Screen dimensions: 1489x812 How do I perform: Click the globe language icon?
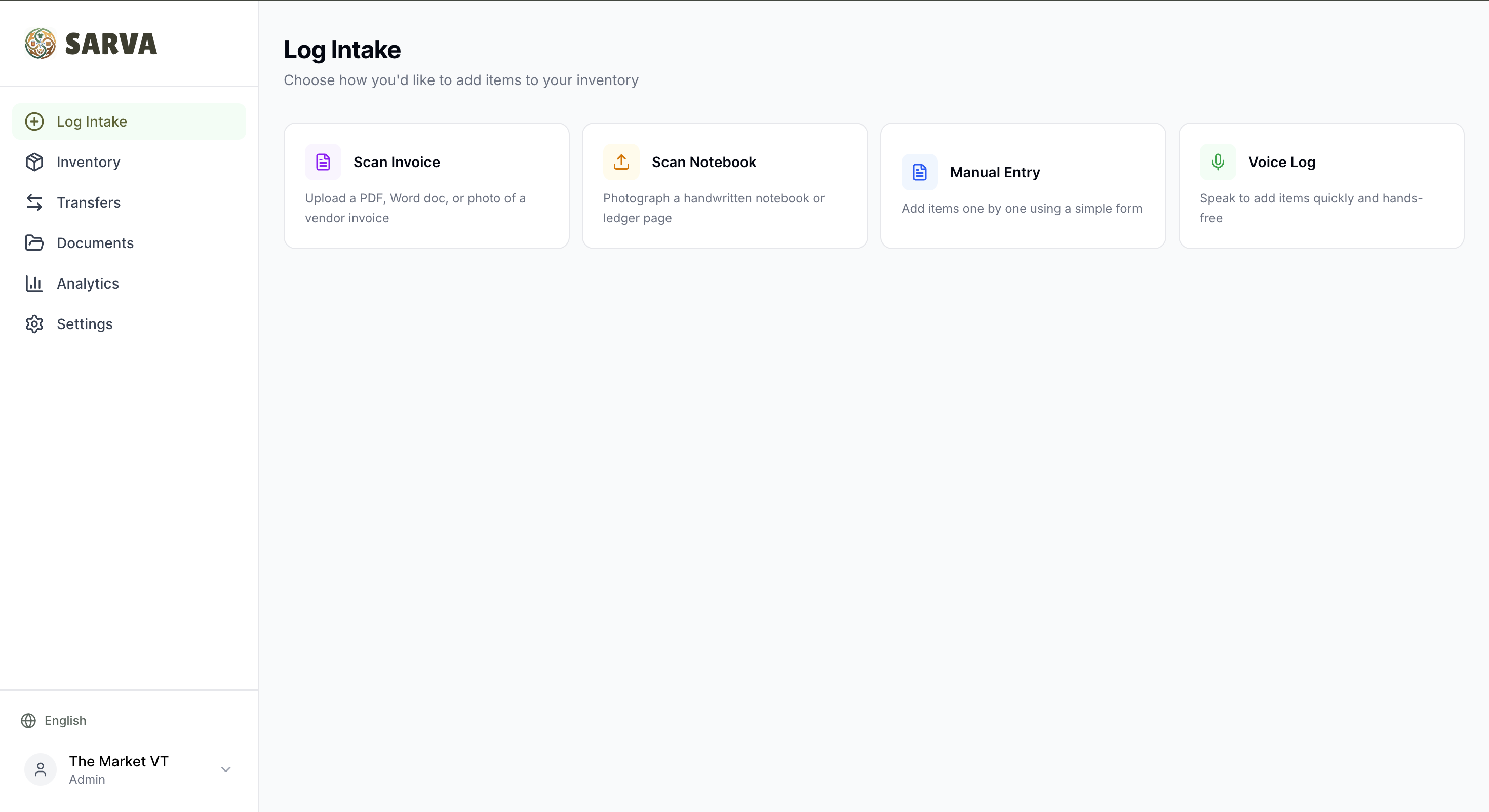(x=28, y=721)
